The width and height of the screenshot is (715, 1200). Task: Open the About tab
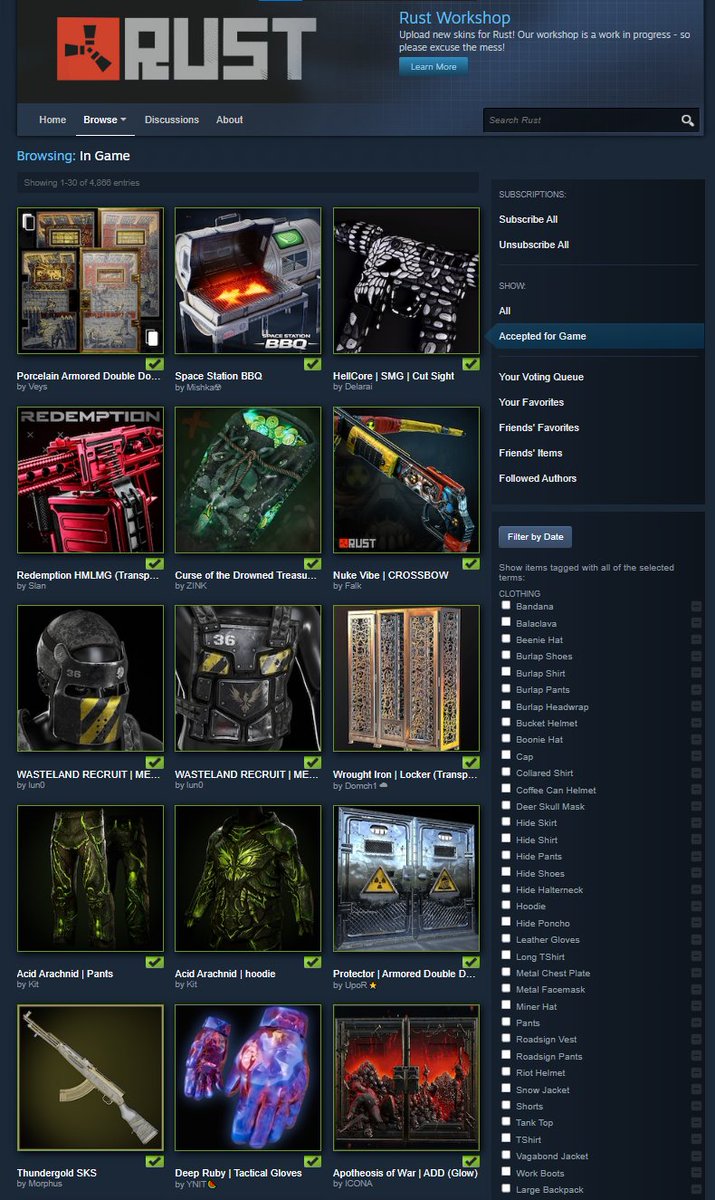tap(230, 120)
